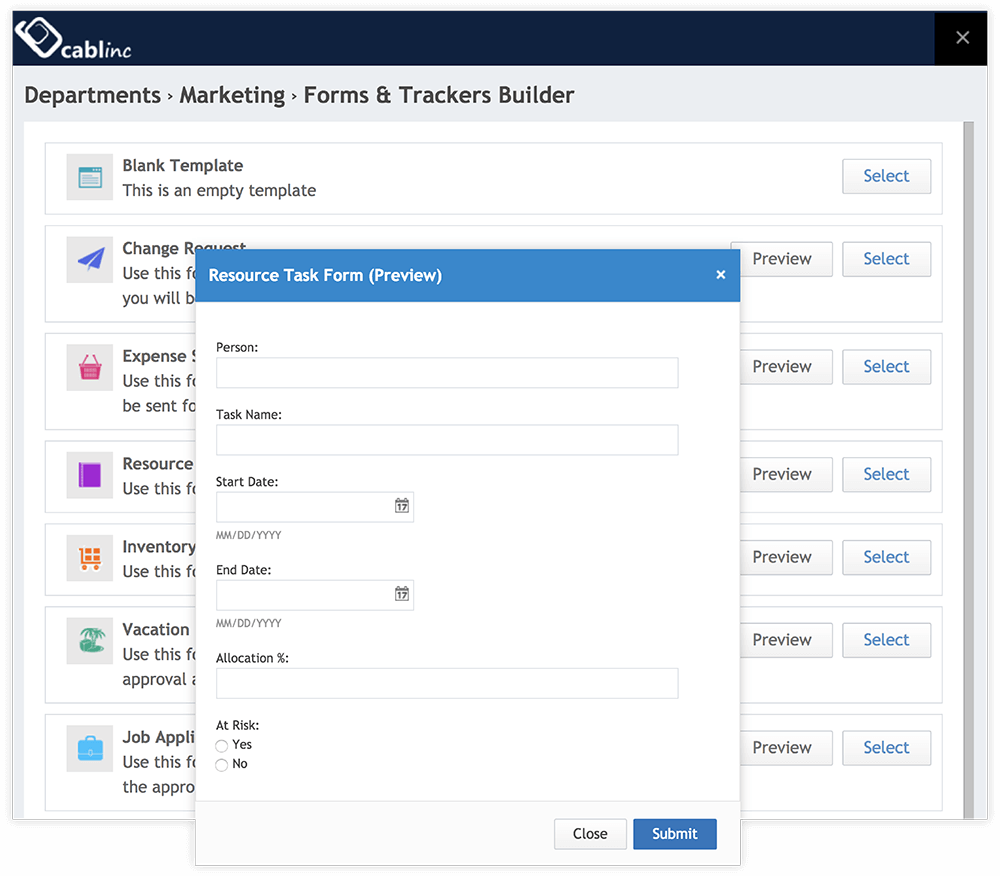
Task: Click the Expense shopping basket icon
Action: pos(88,367)
